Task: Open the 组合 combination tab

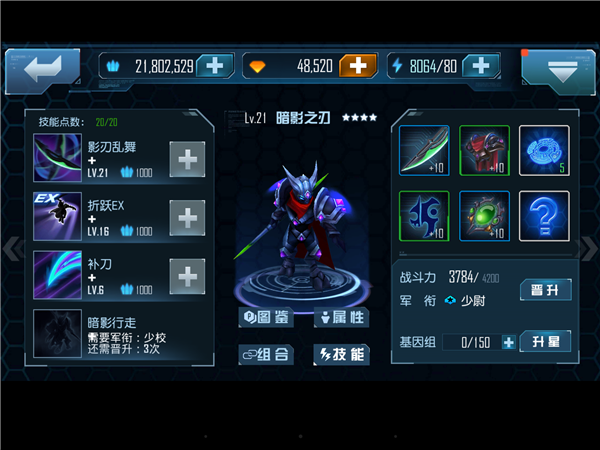Action: 266,354
